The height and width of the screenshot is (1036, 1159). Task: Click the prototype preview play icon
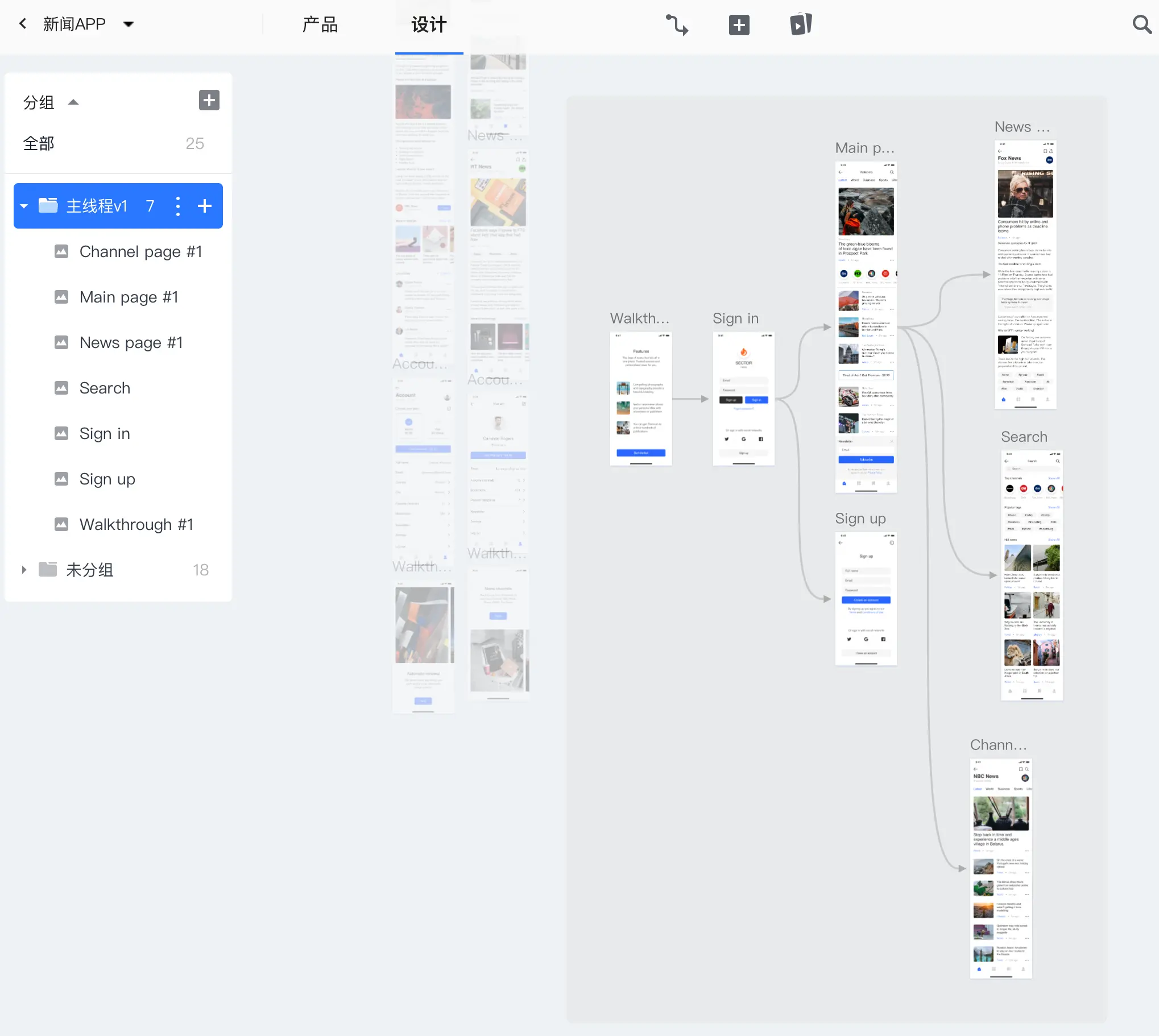coord(800,25)
